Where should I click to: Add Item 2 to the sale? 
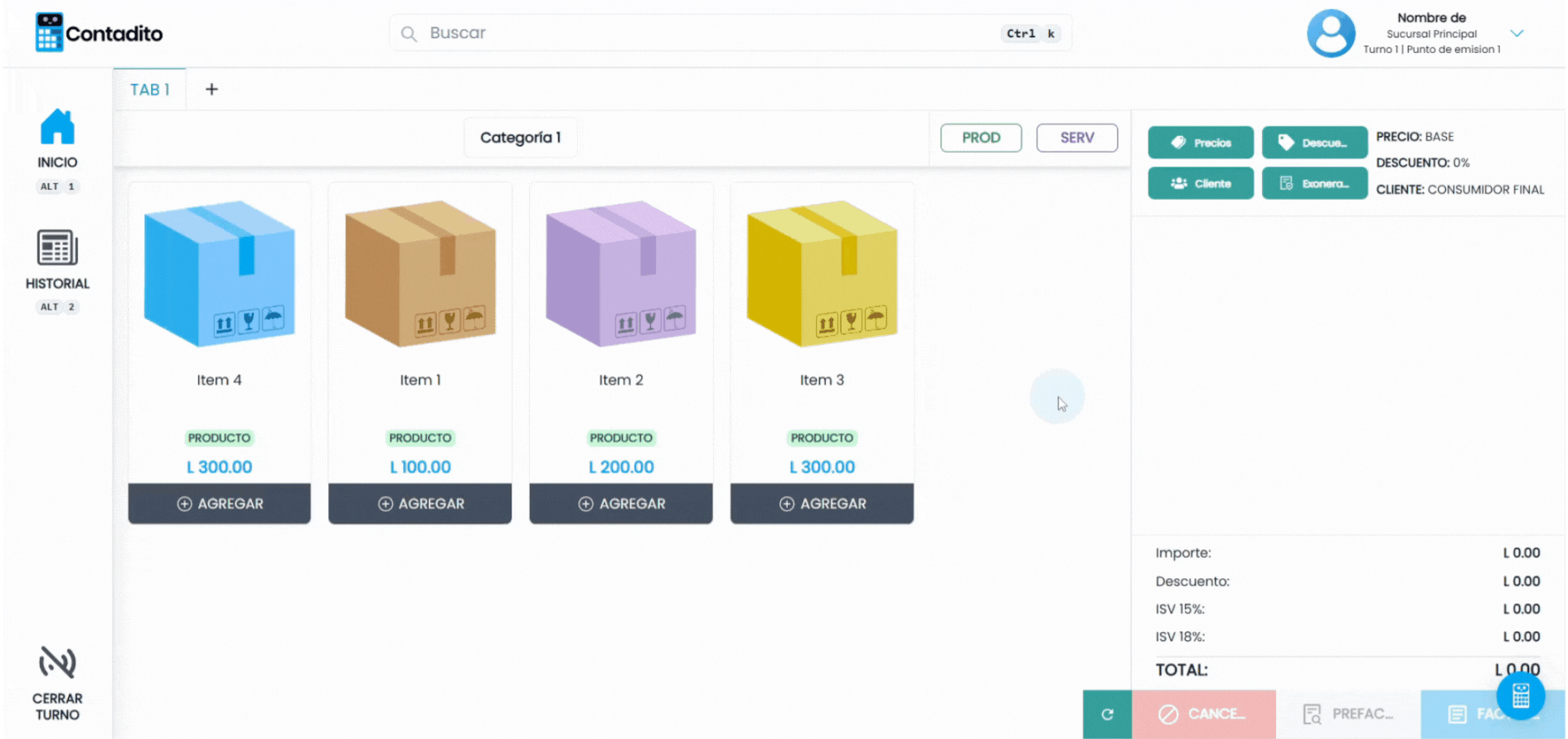click(x=621, y=503)
